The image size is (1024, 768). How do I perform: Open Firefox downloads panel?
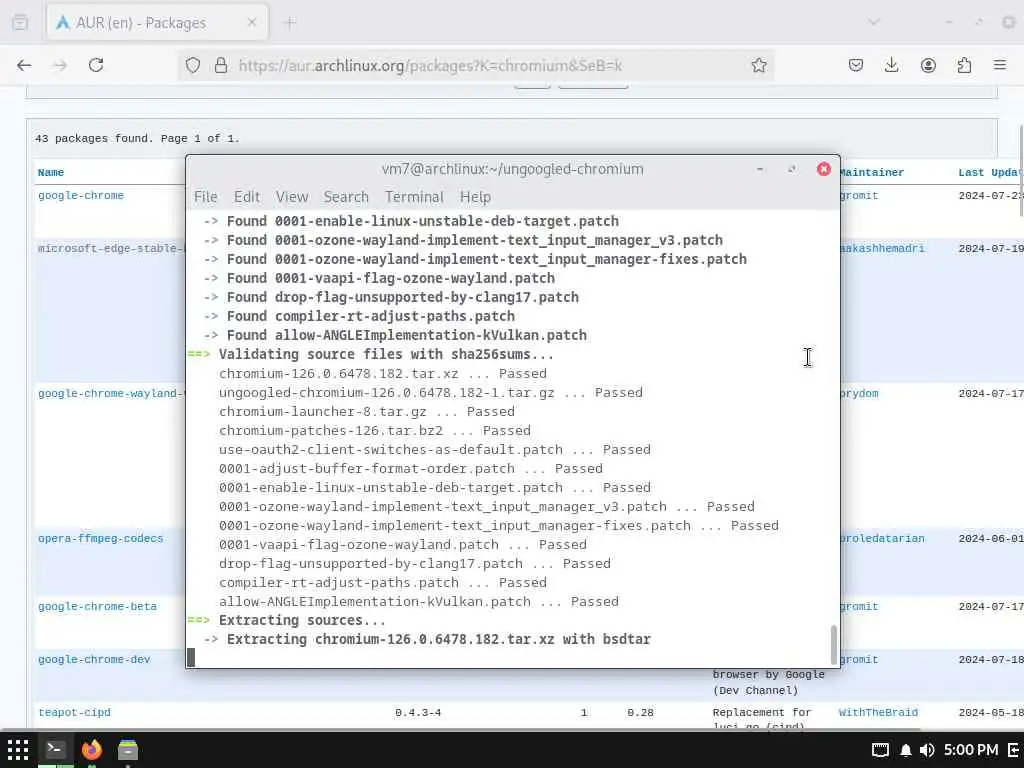point(891,65)
